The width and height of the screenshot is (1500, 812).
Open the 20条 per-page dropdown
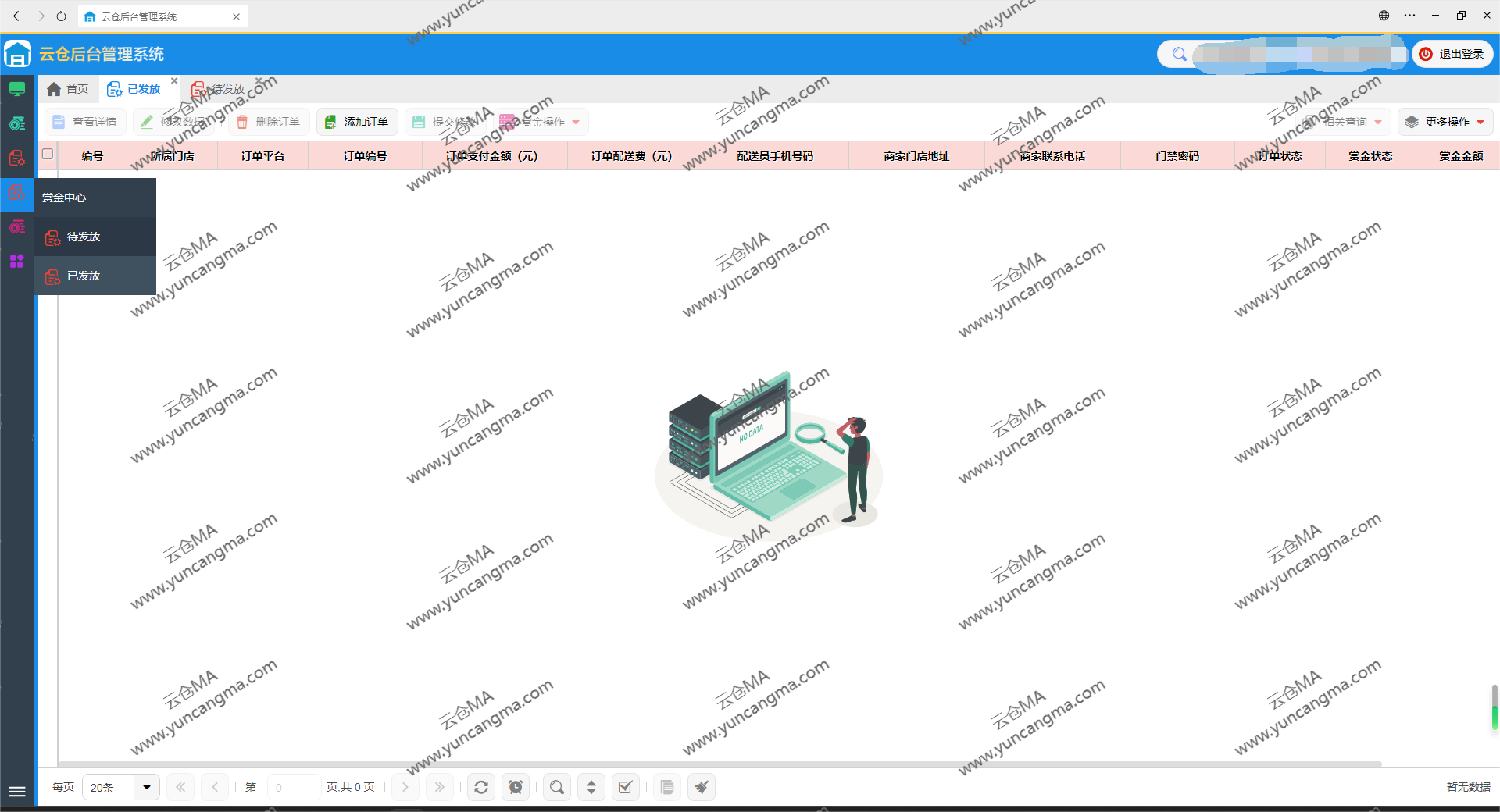121,787
